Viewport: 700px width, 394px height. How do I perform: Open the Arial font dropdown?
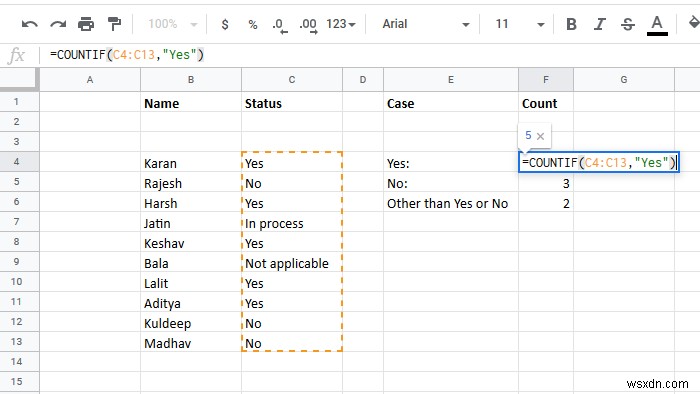[425, 24]
